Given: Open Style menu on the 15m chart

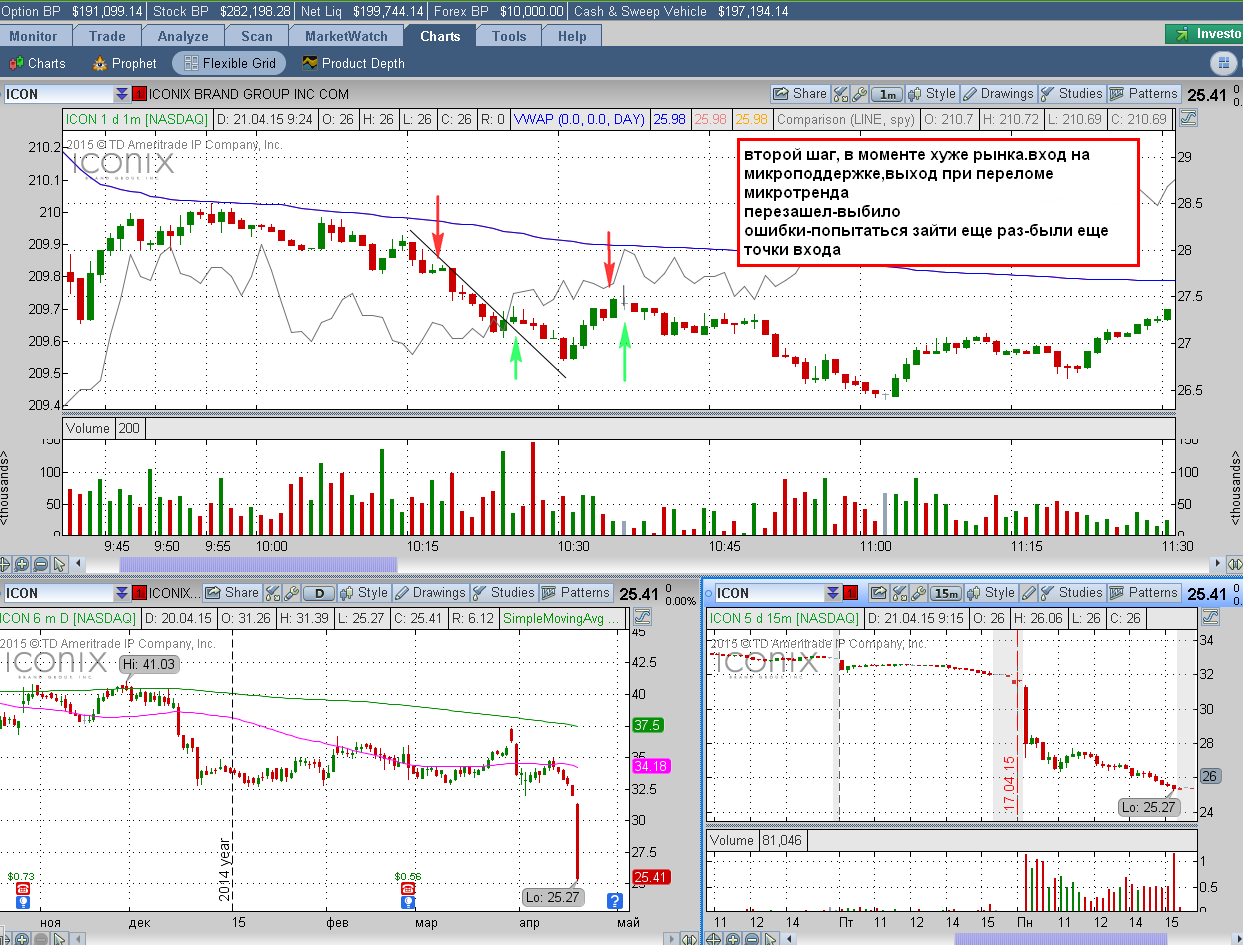Looking at the screenshot, I should tap(990, 593).
